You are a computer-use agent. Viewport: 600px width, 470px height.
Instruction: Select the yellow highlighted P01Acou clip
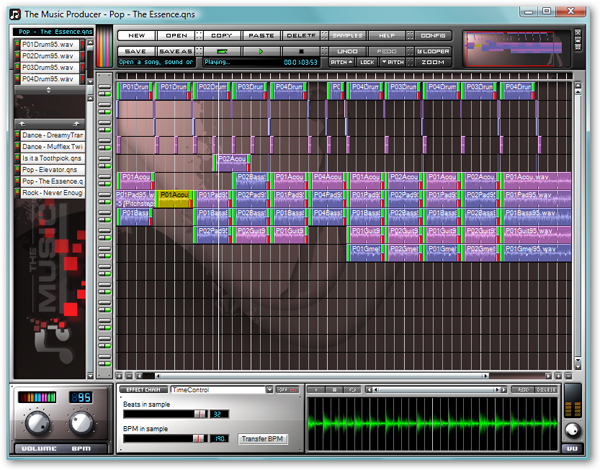pyautogui.click(x=174, y=199)
